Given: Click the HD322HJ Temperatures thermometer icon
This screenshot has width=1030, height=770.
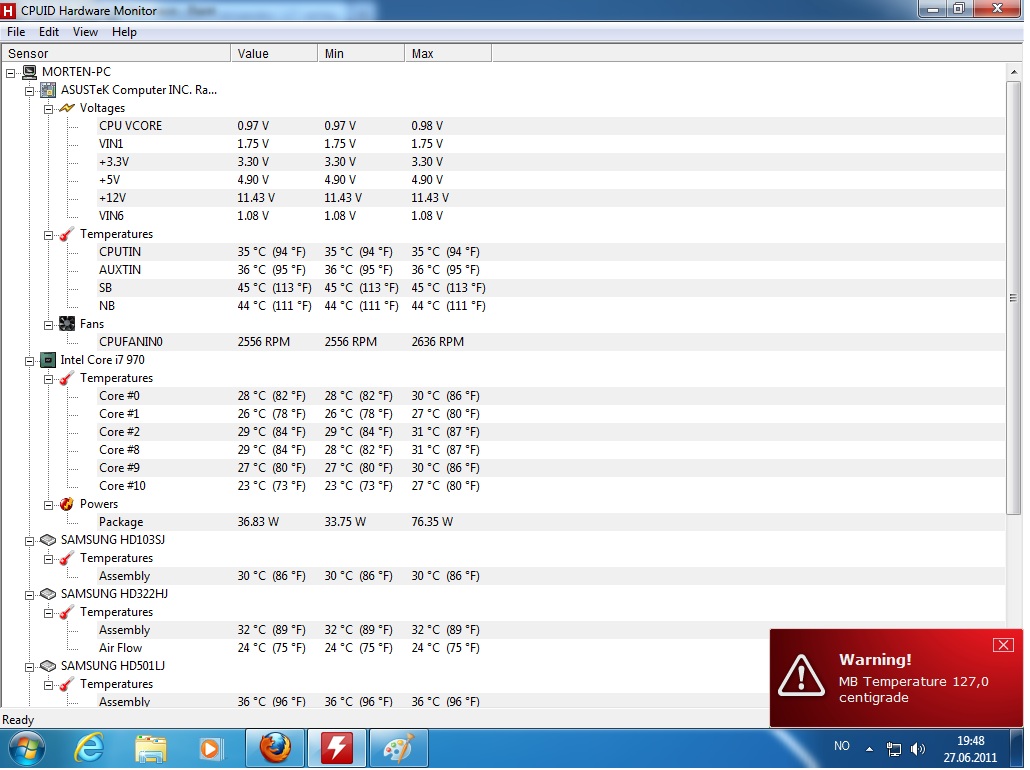Looking at the screenshot, I should 66,612.
